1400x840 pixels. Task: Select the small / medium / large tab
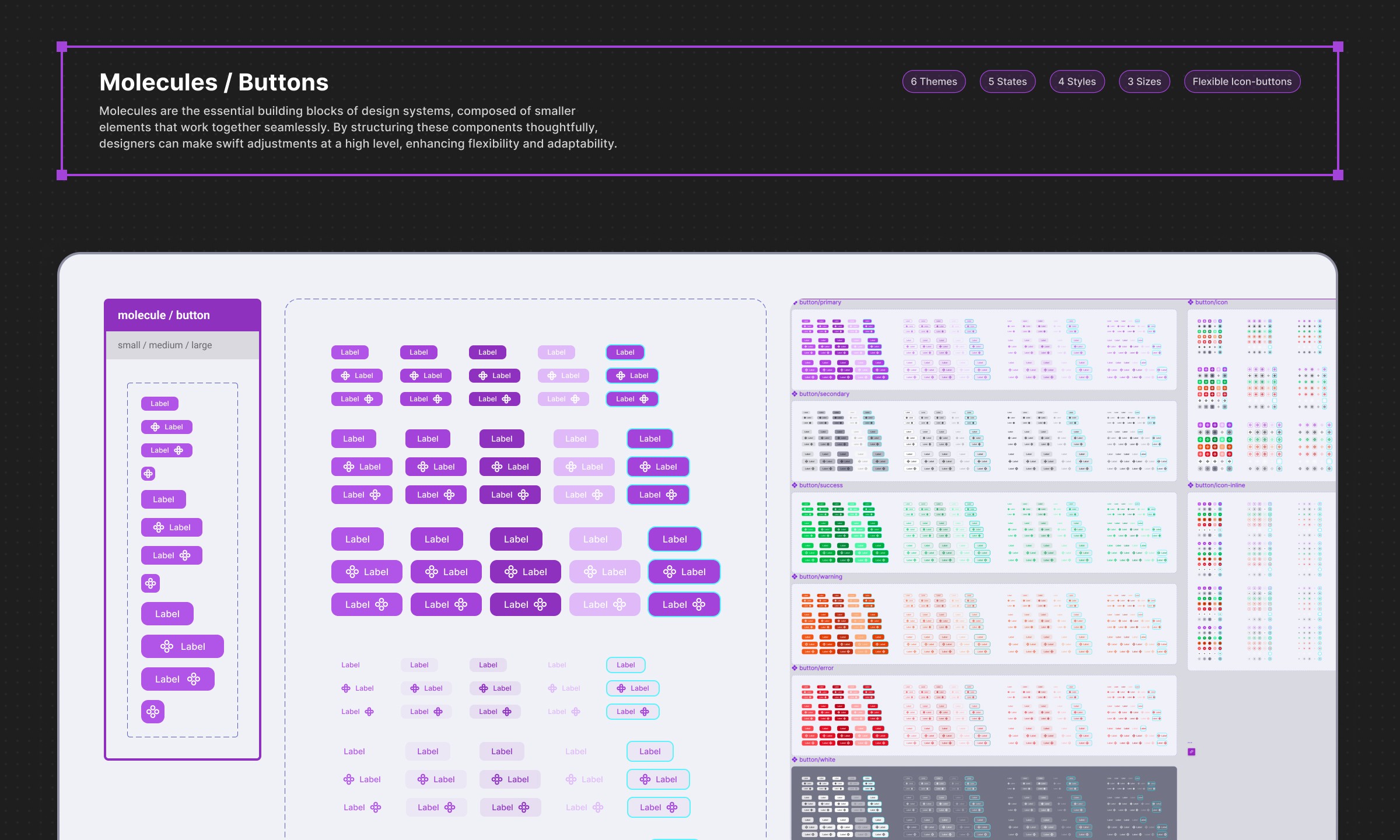pos(165,345)
